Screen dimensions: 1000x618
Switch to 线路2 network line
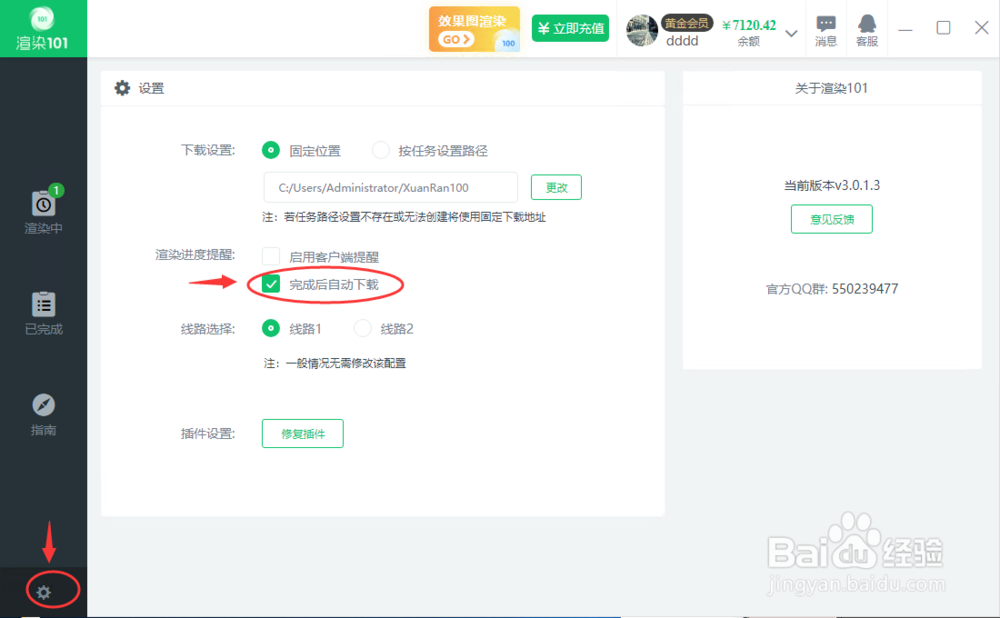coord(365,328)
